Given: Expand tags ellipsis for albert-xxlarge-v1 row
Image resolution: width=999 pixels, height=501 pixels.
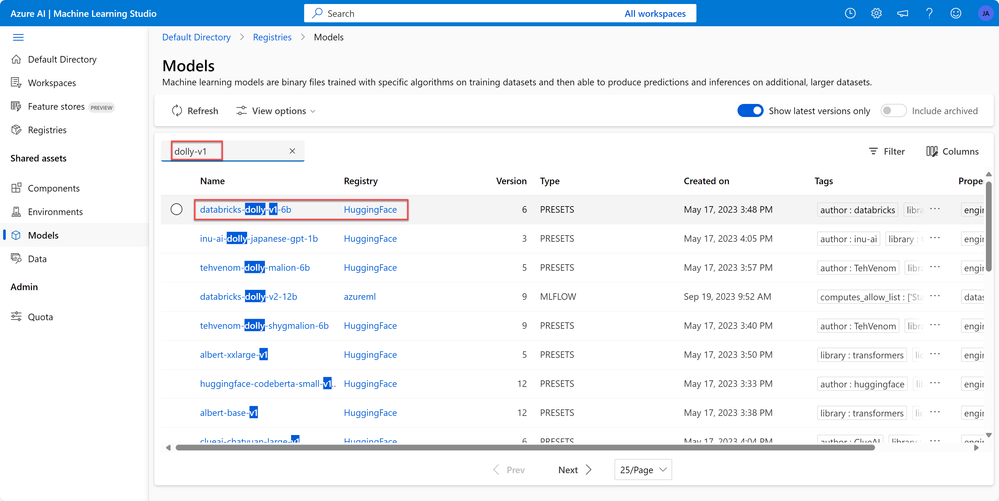Looking at the screenshot, I should point(935,355).
